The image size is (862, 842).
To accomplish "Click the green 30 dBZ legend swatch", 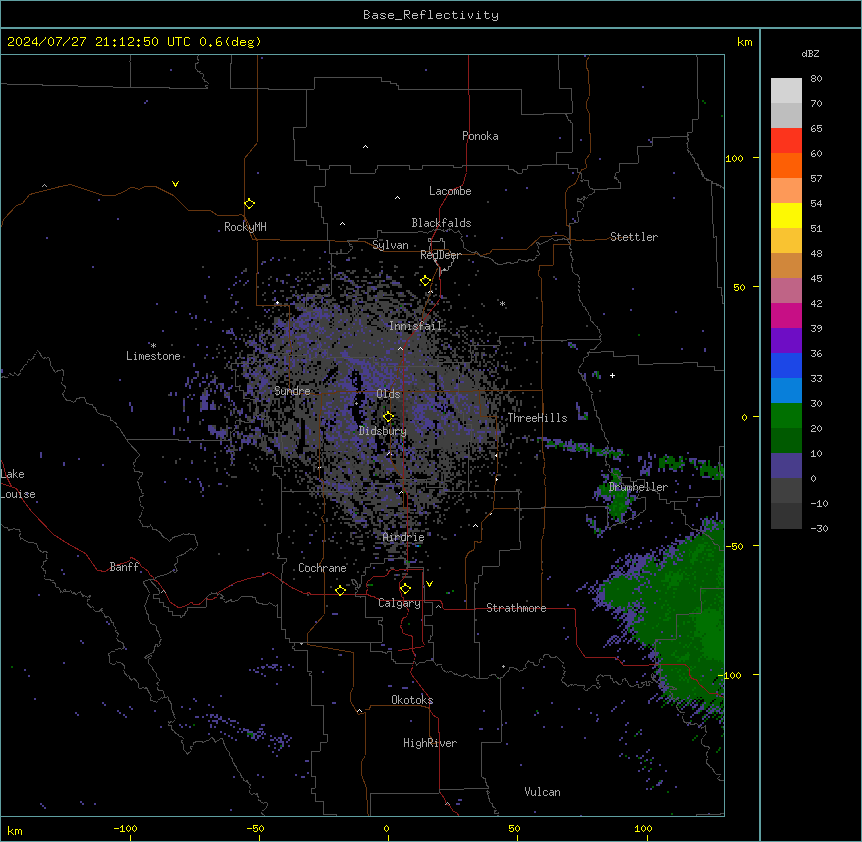I will pos(786,416).
